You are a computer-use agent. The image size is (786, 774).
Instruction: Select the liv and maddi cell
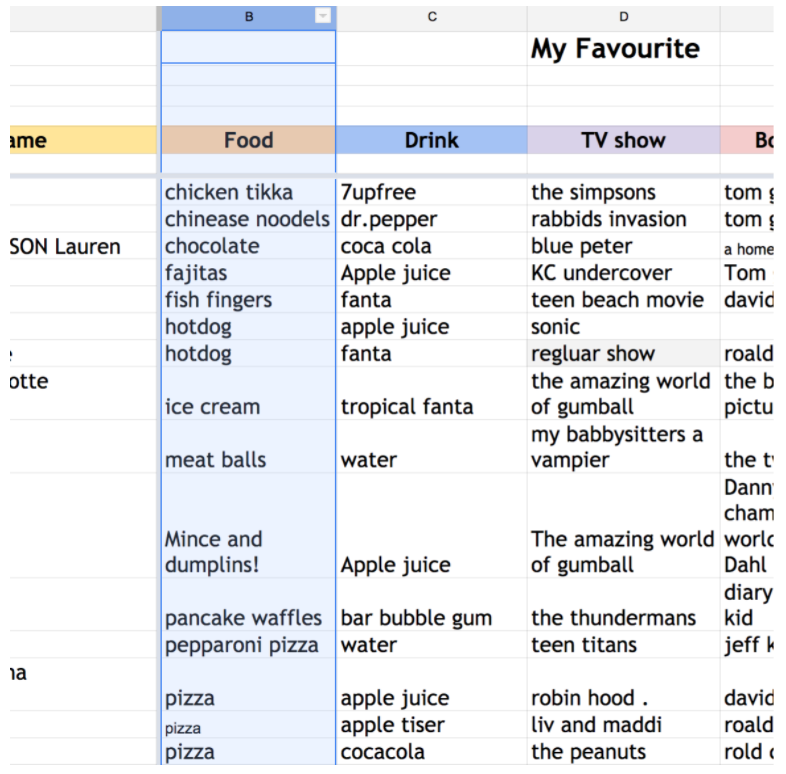click(x=623, y=724)
